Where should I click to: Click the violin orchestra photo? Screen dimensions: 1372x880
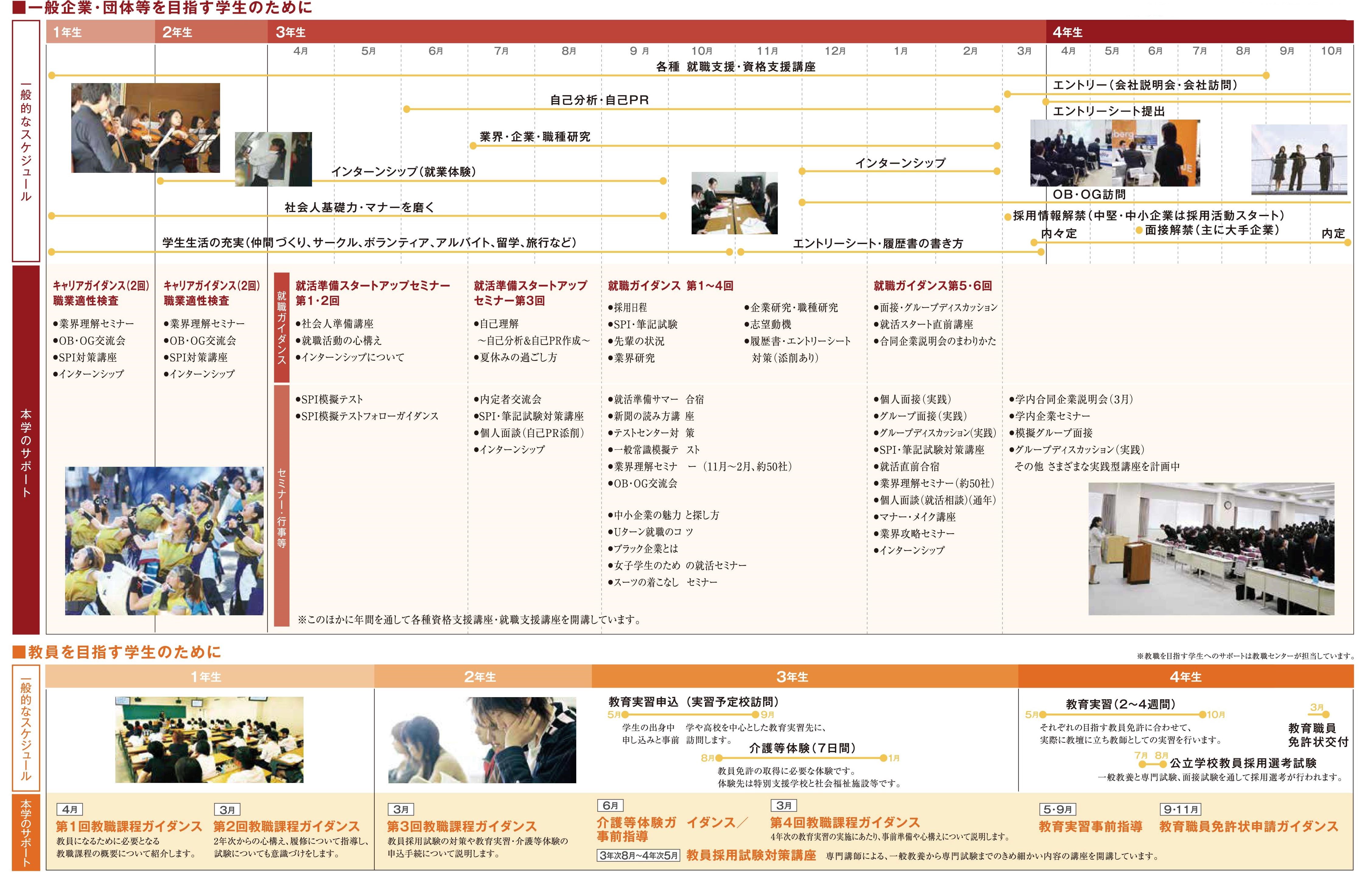point(145,127)
